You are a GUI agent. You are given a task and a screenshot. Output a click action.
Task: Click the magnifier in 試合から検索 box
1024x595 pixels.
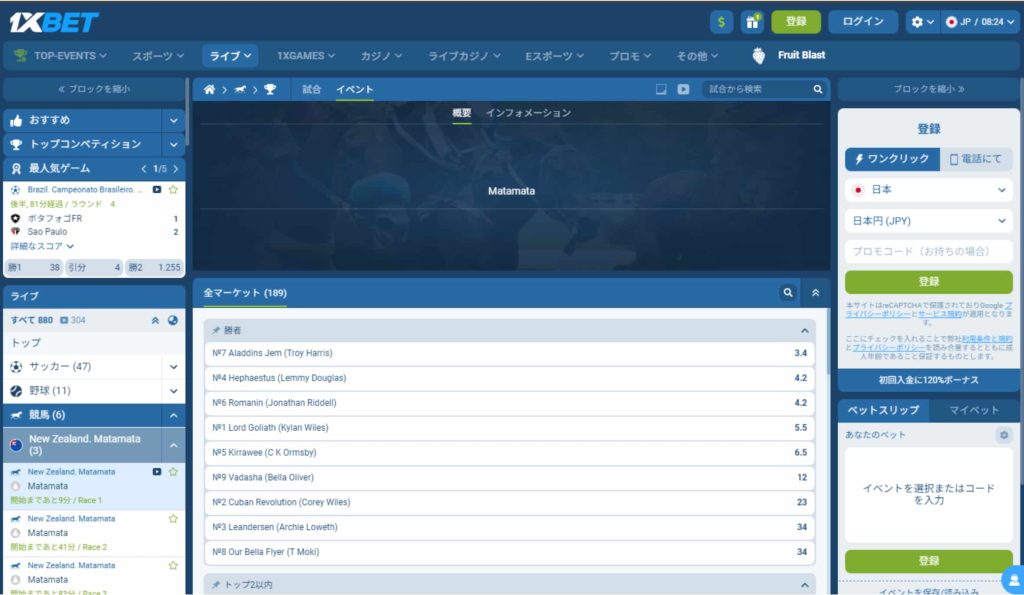point(818,89)
